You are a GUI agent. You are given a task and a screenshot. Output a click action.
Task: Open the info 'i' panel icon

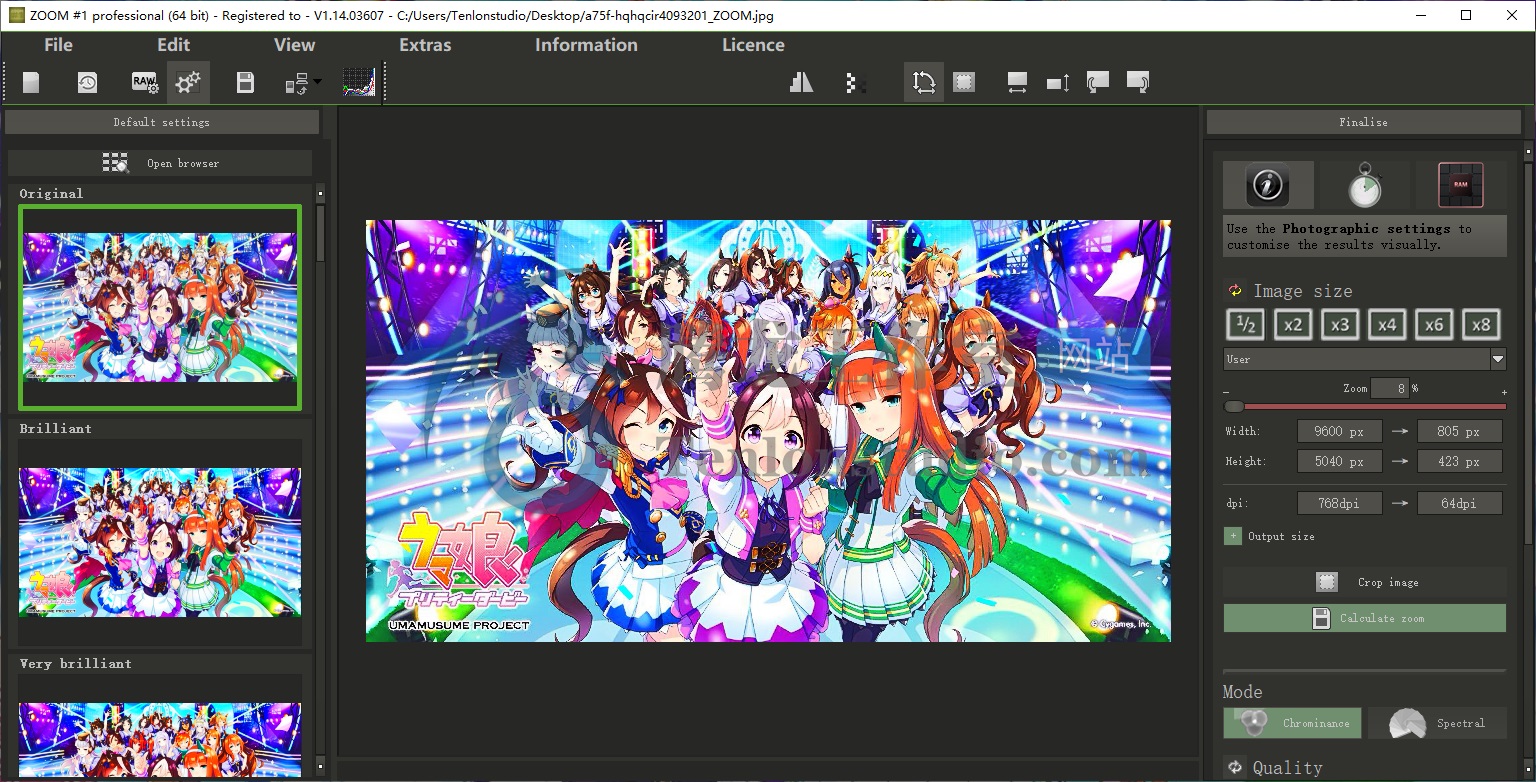click(1268, 185)
